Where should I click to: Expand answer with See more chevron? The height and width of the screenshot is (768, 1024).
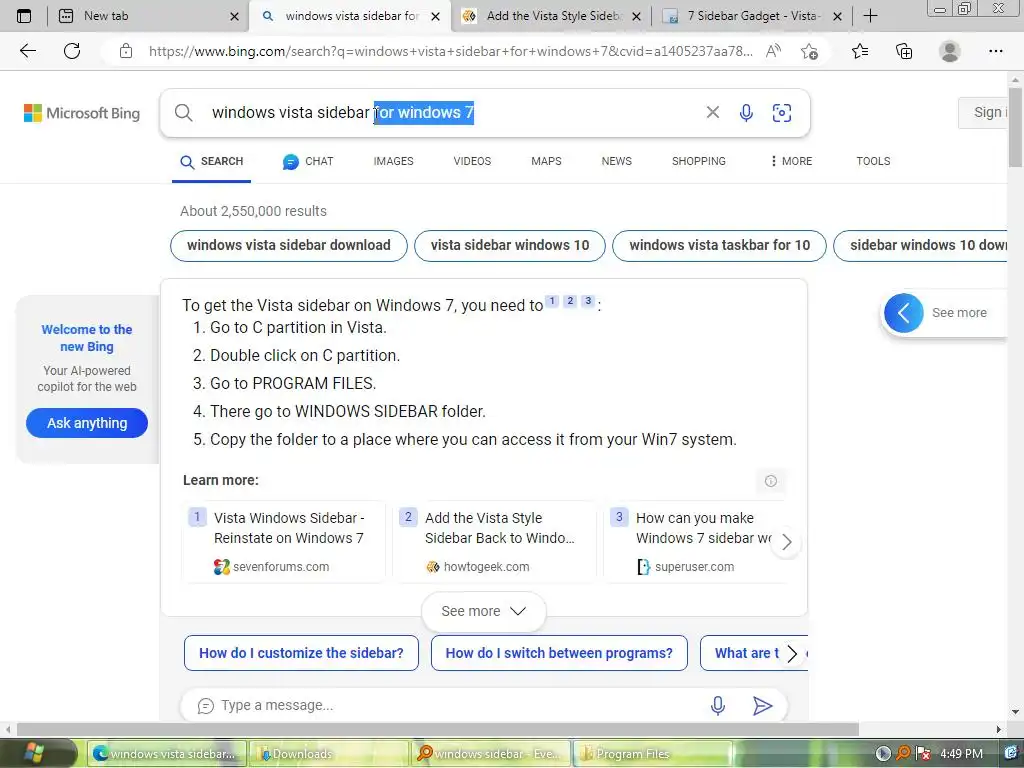click(x=483, y=611)
